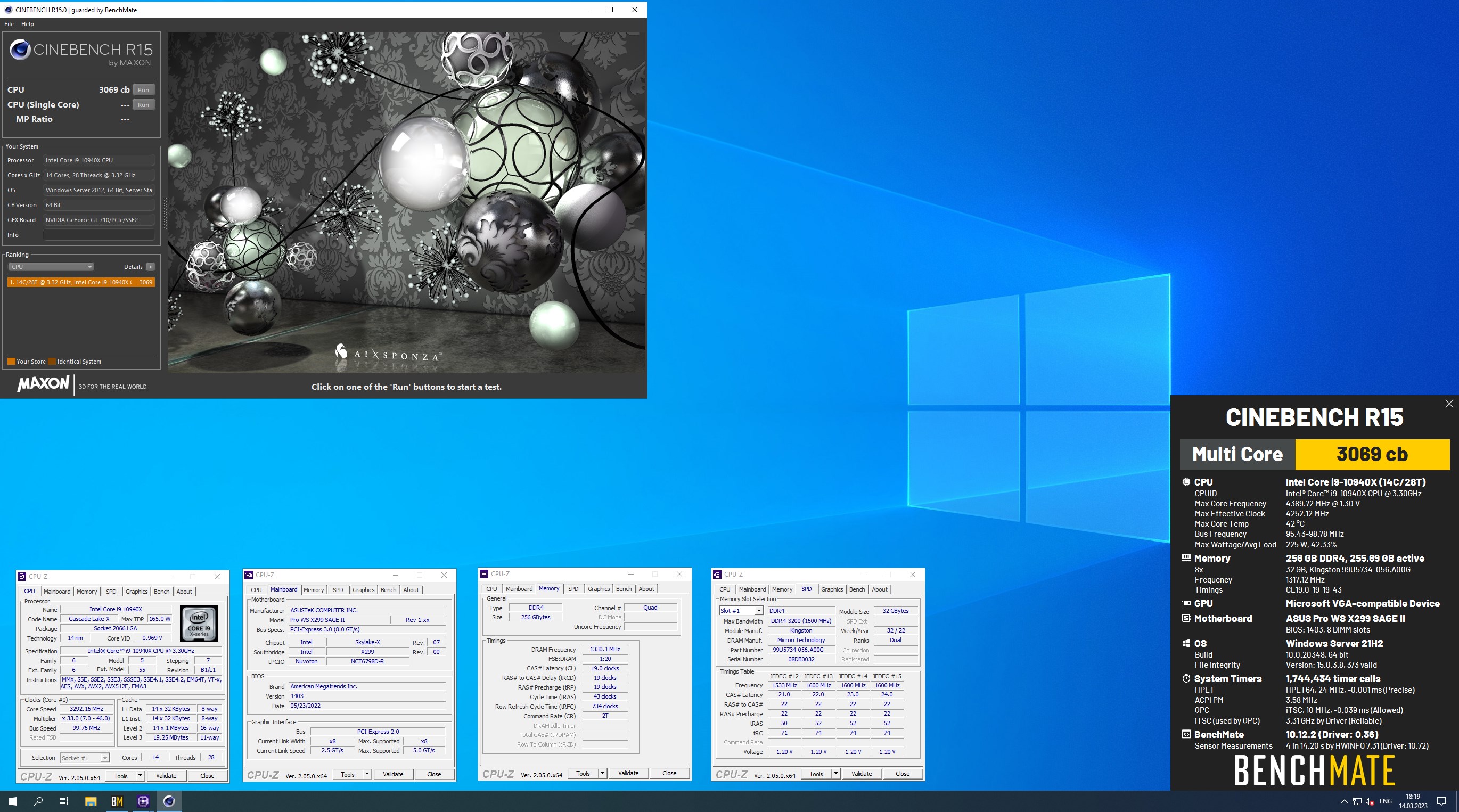Click the Processor field Intel Core i9-10940X

point(99,160)
